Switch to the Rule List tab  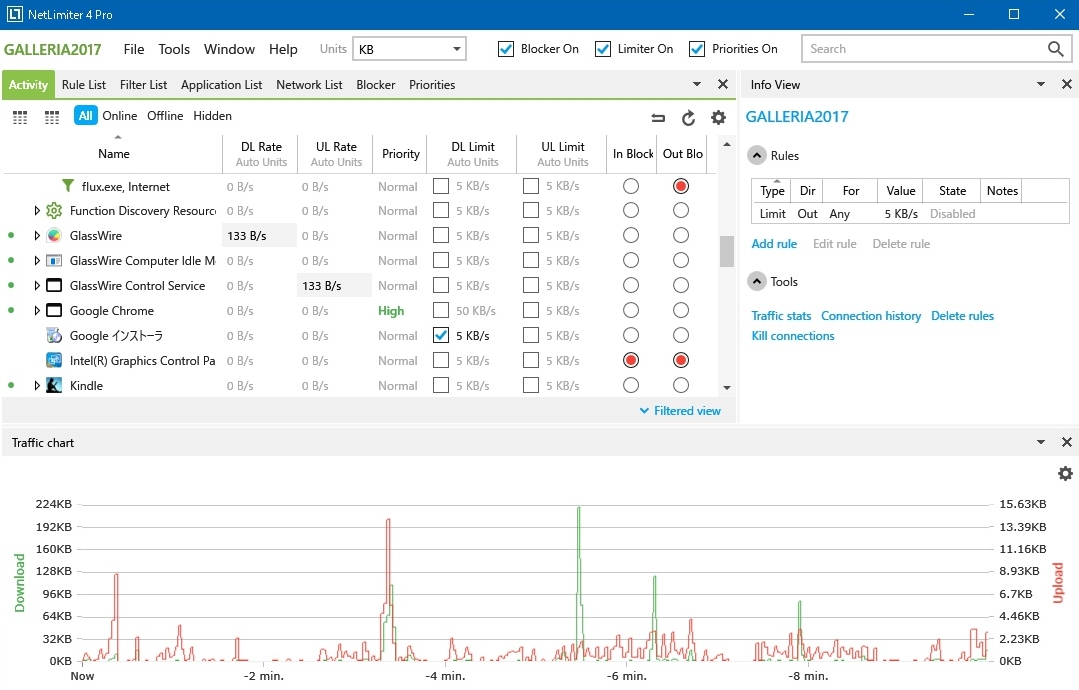(x=84, y=85)
